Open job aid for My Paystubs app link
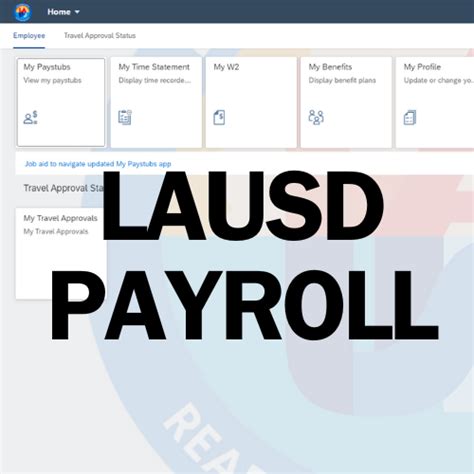The image size is (474, 474). [98, 164]
